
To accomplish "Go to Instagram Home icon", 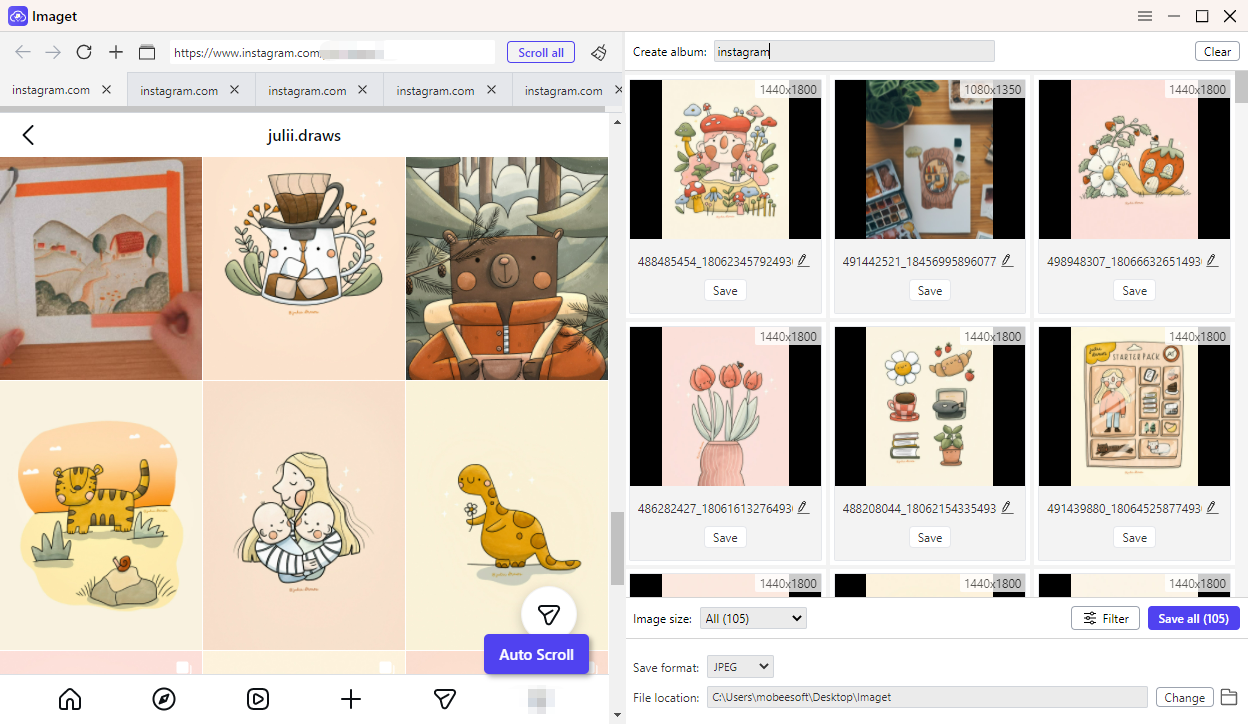I will click(x=70, y=699).
